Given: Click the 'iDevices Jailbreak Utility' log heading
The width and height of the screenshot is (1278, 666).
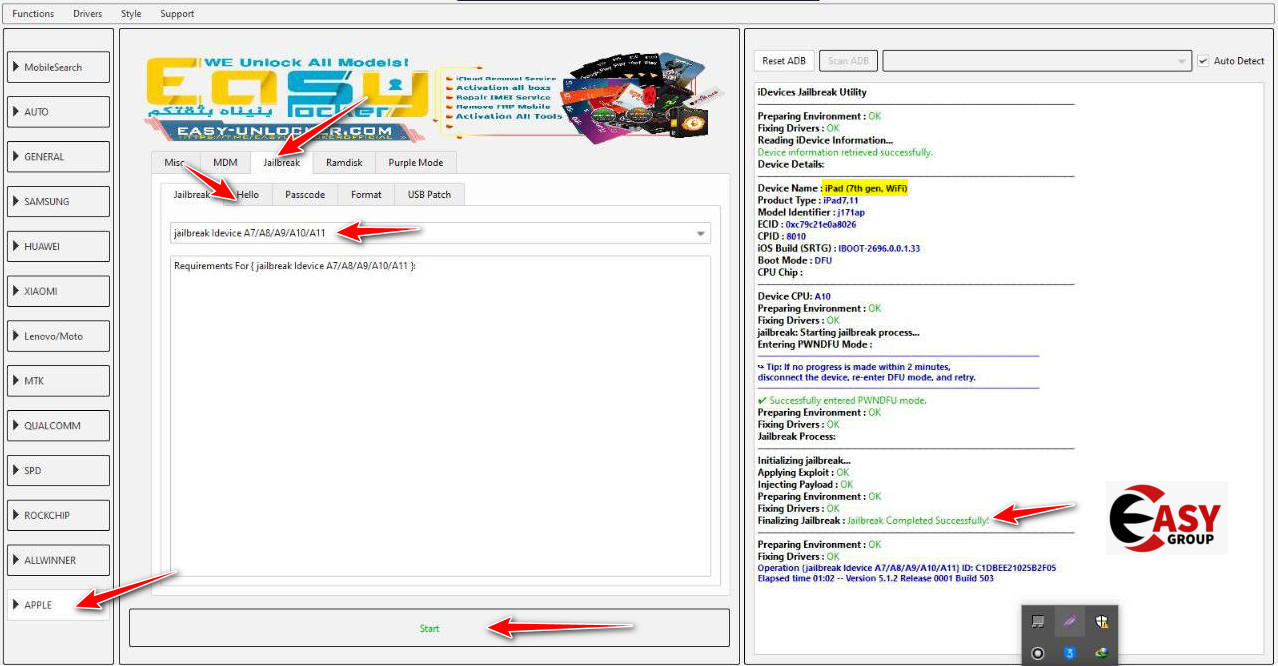Looking at the screenshot, I should (812, 92).
